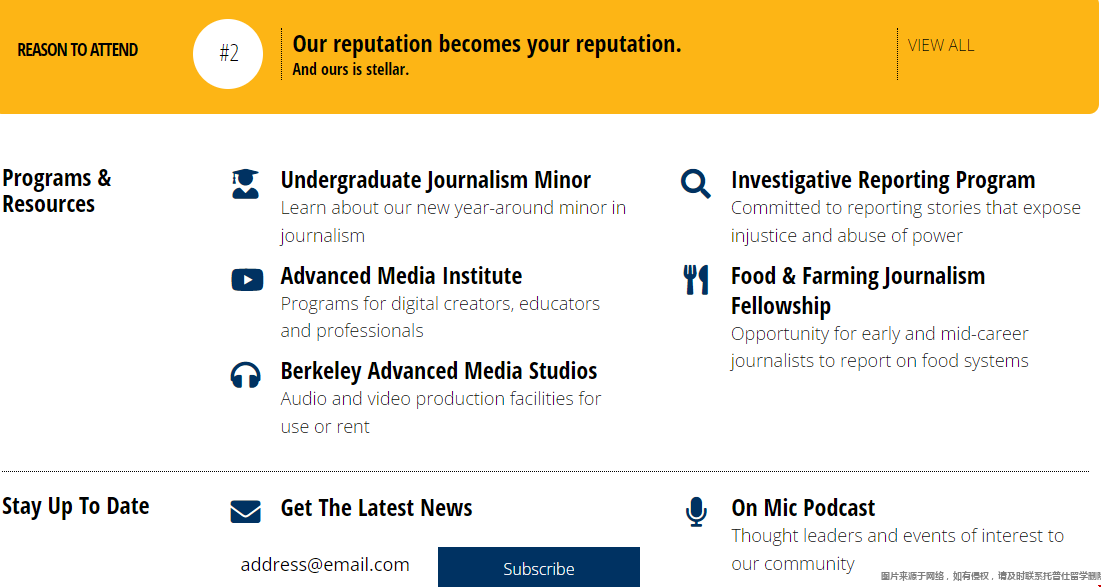Click the fork and knife icon beside Food & Farming
This screenshot has height=587, width=1101.
coord(696,279)
